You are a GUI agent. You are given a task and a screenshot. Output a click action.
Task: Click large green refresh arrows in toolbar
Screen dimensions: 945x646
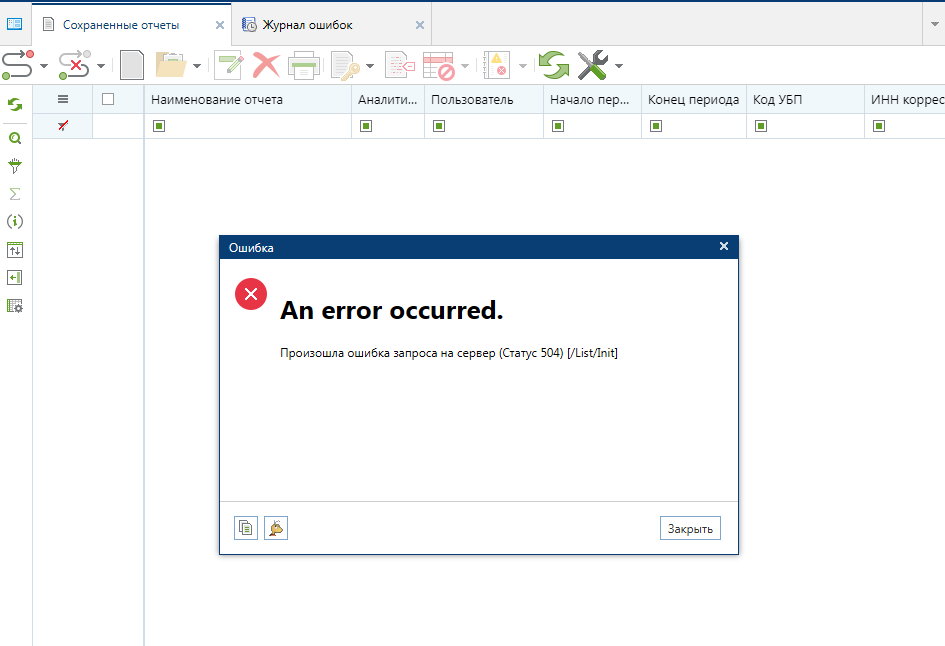pyautogui.click(x=554, y=65)
